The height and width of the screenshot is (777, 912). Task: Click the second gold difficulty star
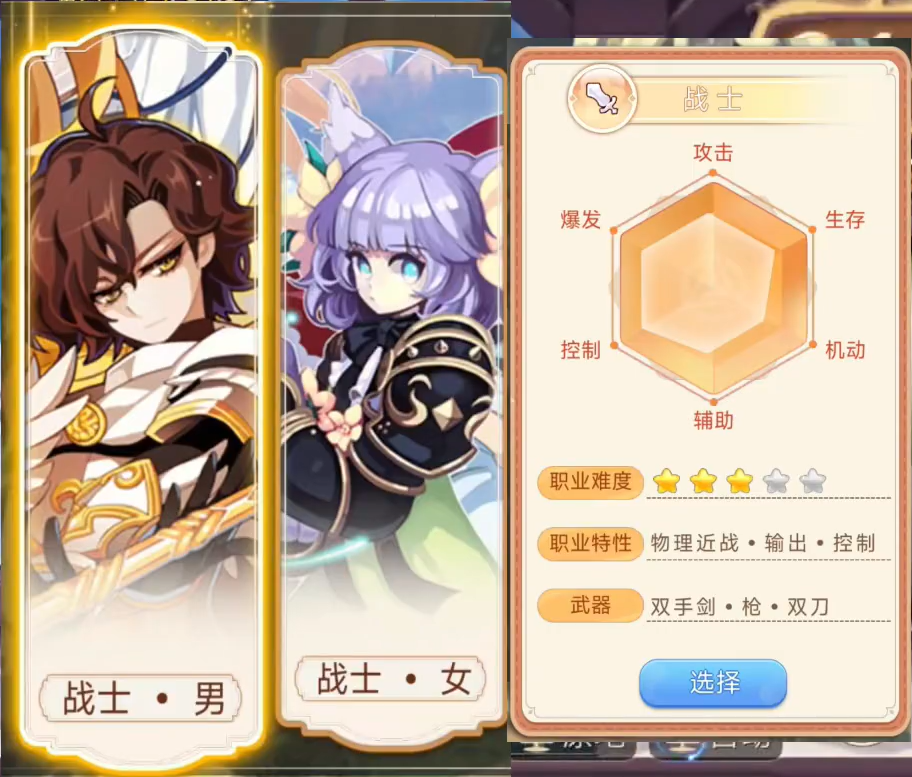pyautogui.click(x=703, y=481)
